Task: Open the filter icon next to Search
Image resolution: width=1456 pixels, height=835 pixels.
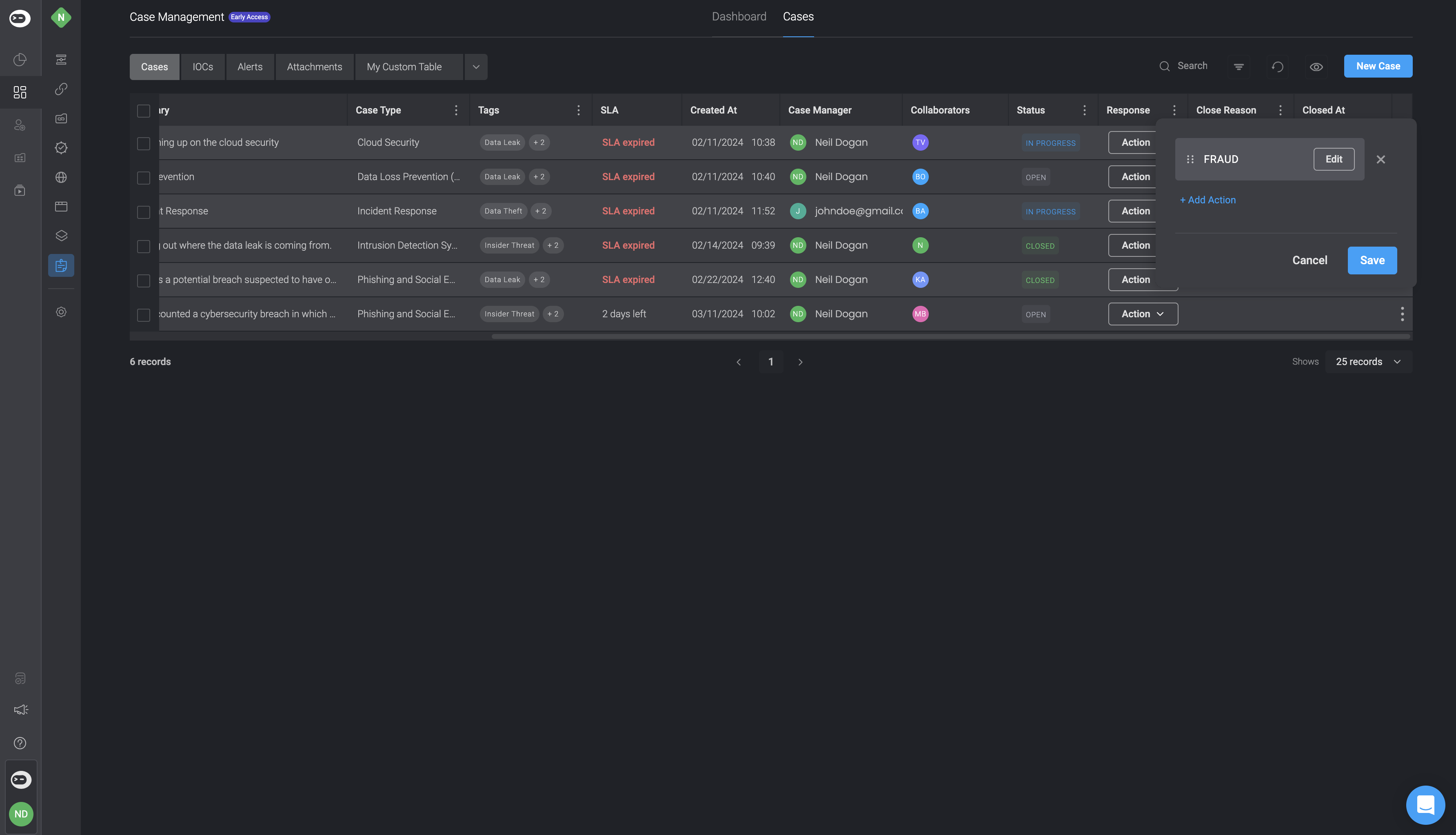Action: [1238, 67]
